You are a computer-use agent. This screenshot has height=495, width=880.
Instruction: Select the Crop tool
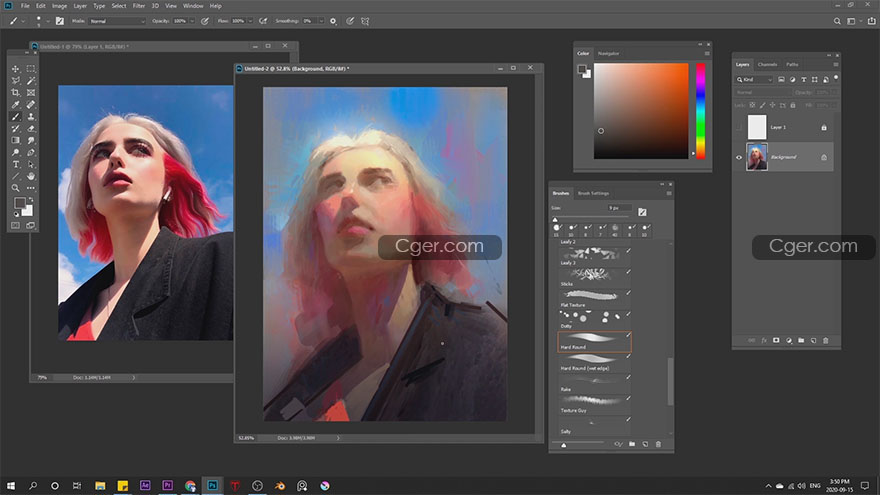(x=16, y=93)
